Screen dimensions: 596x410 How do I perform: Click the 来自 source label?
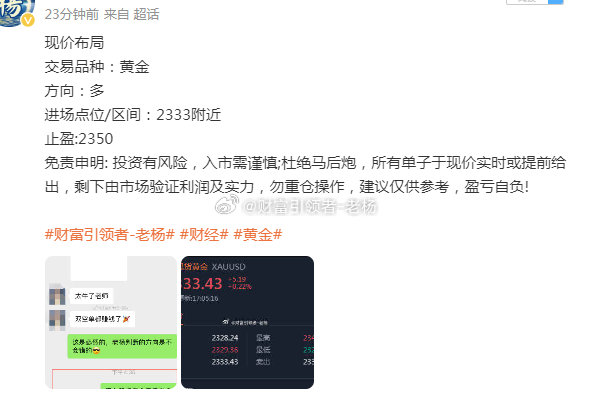coord(116,14)
